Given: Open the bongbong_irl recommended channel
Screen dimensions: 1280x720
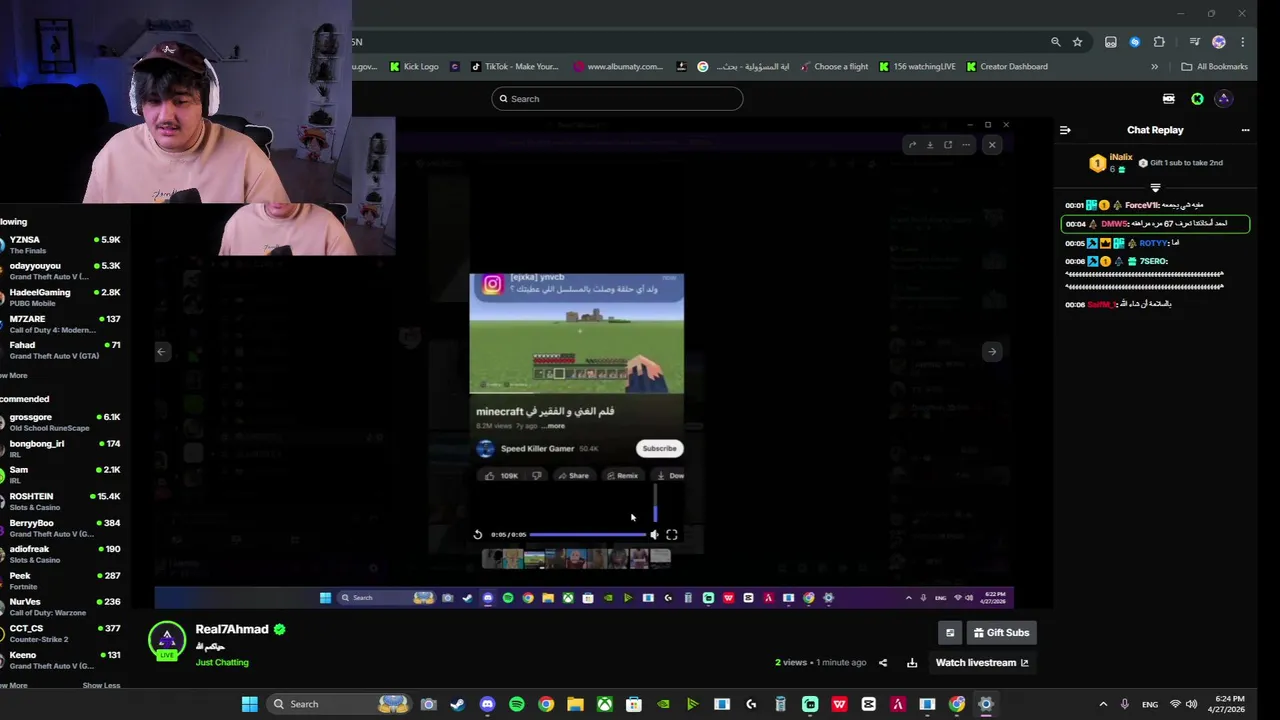Looking at the screenshot, I should pyautogui.click(x=60, y=448).
